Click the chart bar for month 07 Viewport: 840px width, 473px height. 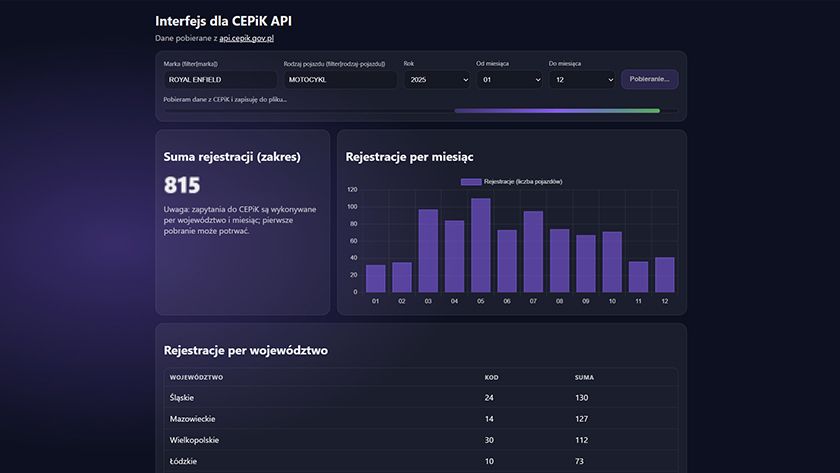click(x=533, y=252)
